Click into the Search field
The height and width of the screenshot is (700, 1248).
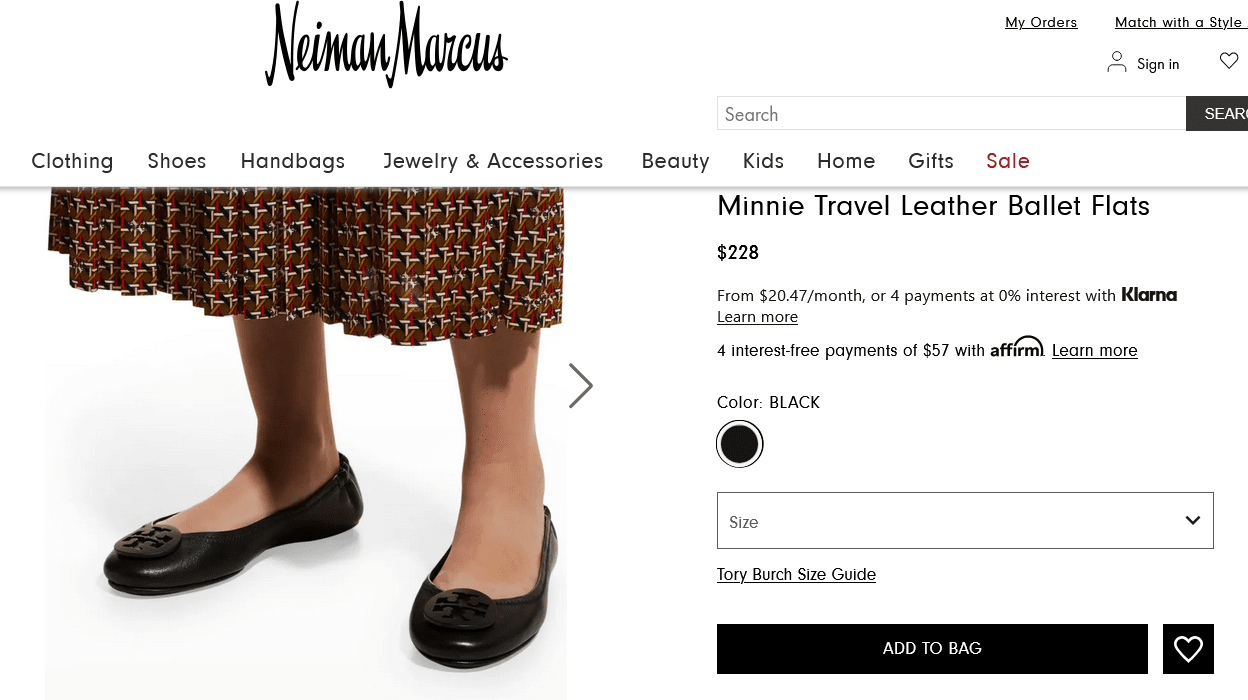950,114
